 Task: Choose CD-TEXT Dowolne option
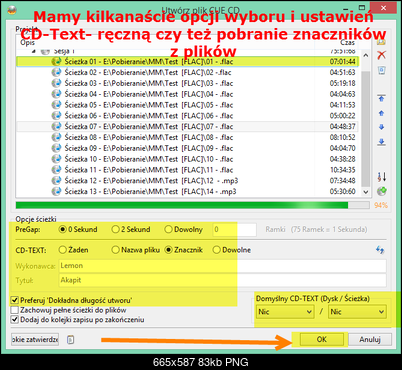pos(216,250)
